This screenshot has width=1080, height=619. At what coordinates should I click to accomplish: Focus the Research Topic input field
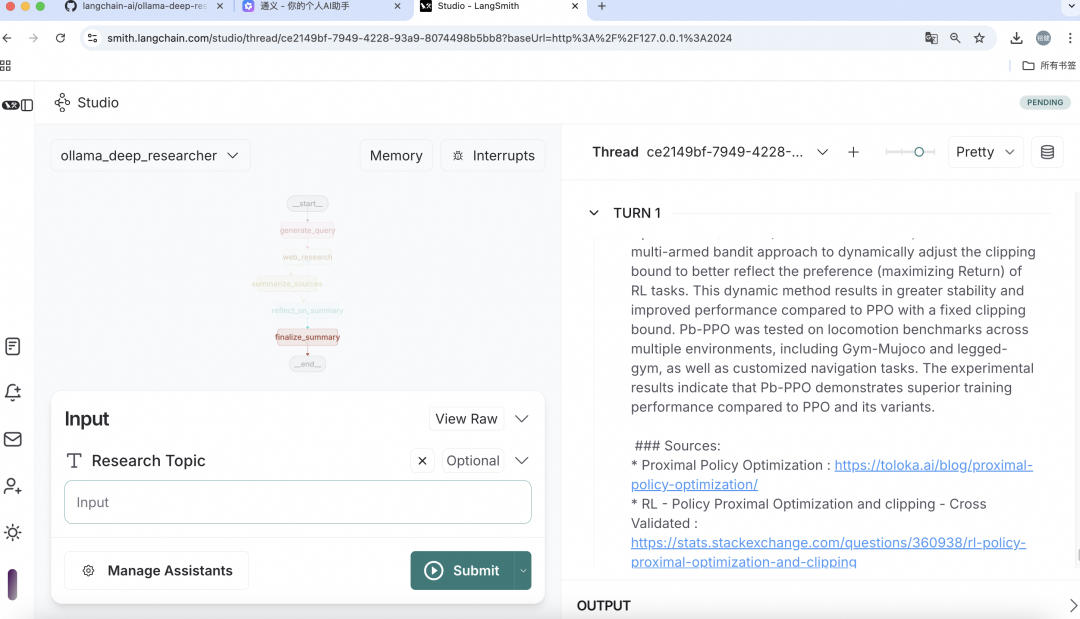[298, 502]
